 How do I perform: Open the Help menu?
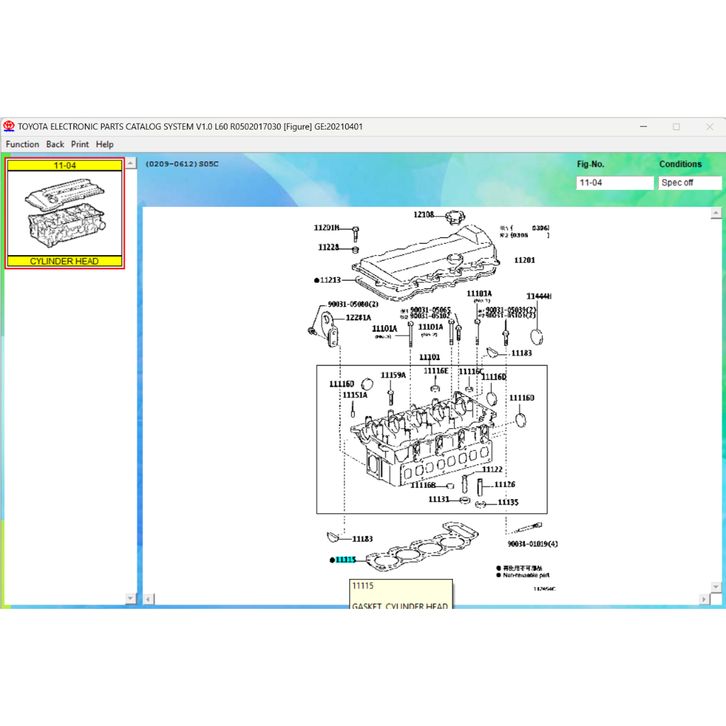[x=105, y=144]
